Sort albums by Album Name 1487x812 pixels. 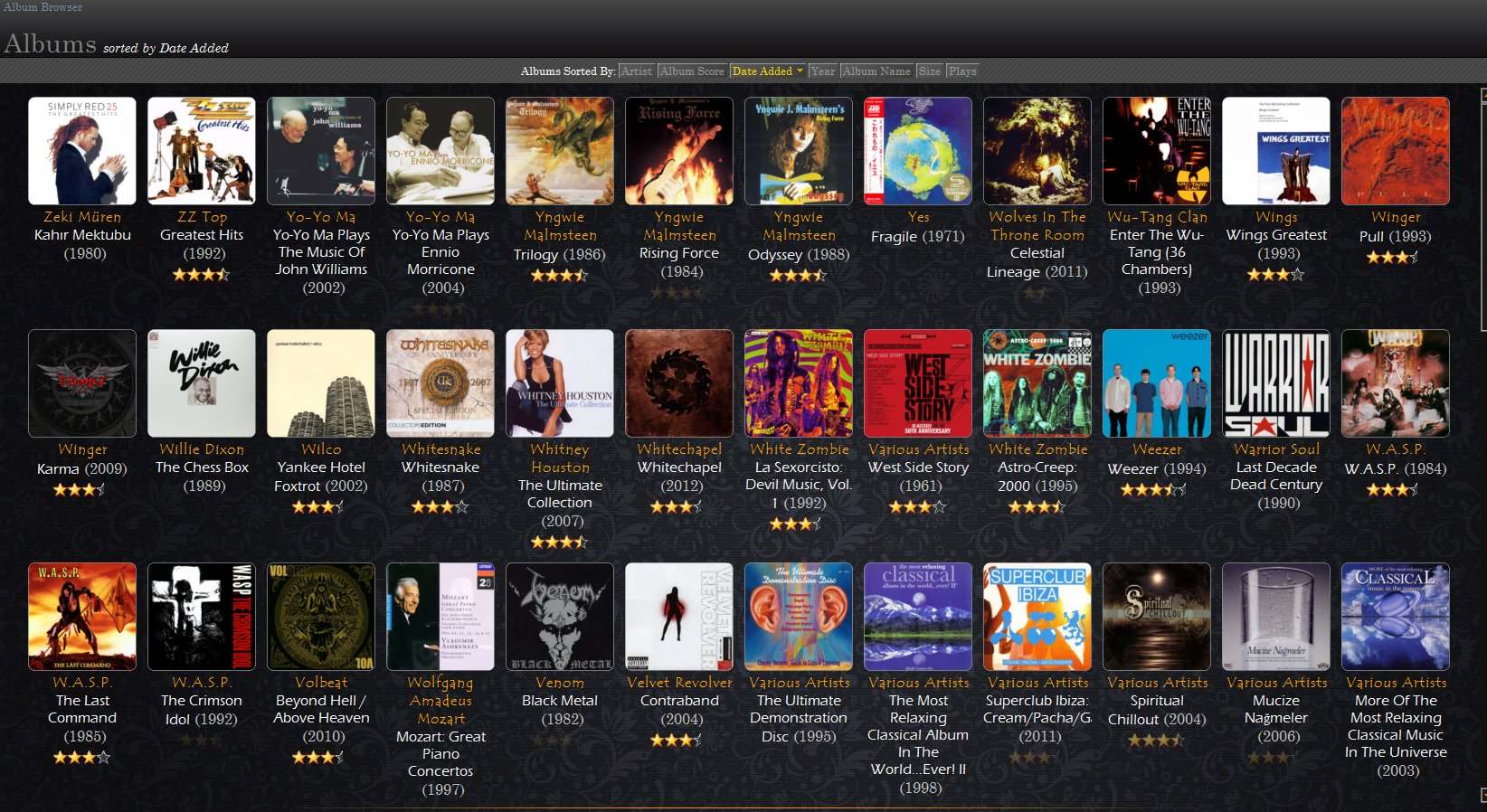pos(876,71)
